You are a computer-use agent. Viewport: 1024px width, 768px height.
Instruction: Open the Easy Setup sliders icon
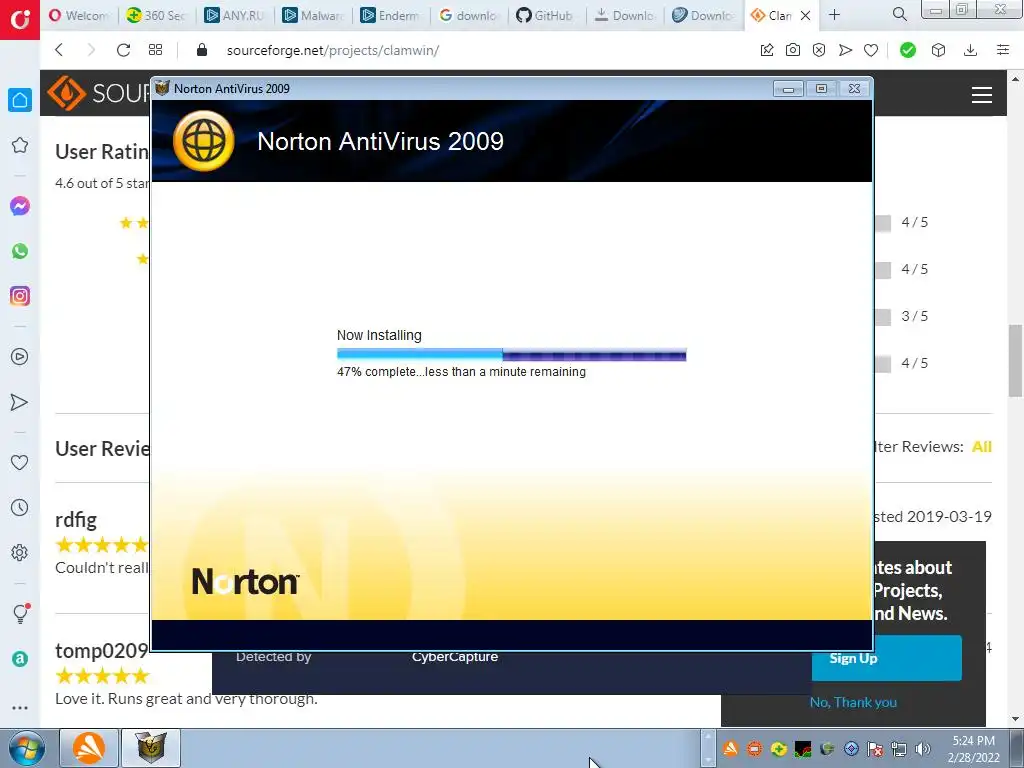coord(1003,50)
